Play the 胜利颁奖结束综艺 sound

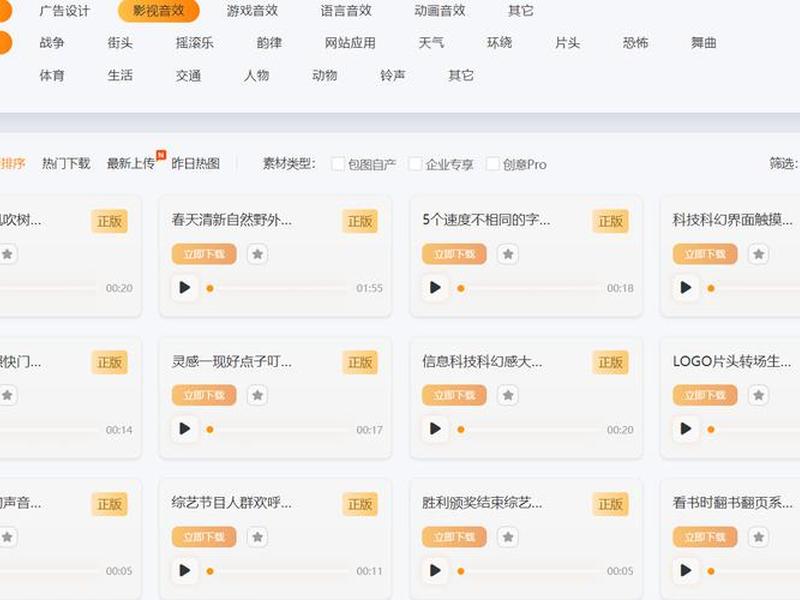tap(435, 570)
